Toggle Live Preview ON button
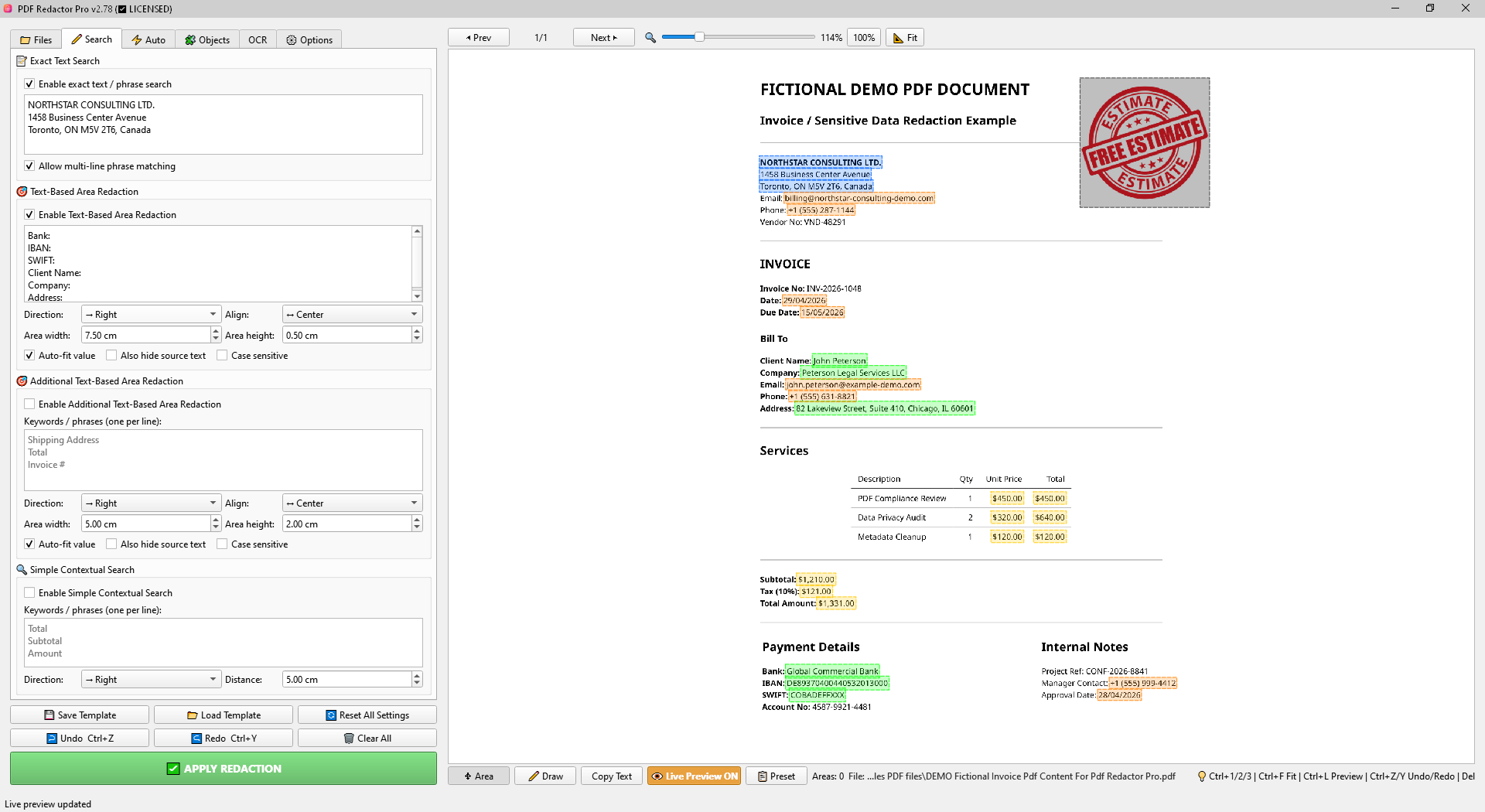The image size is (1485, 812). (694, 776)
